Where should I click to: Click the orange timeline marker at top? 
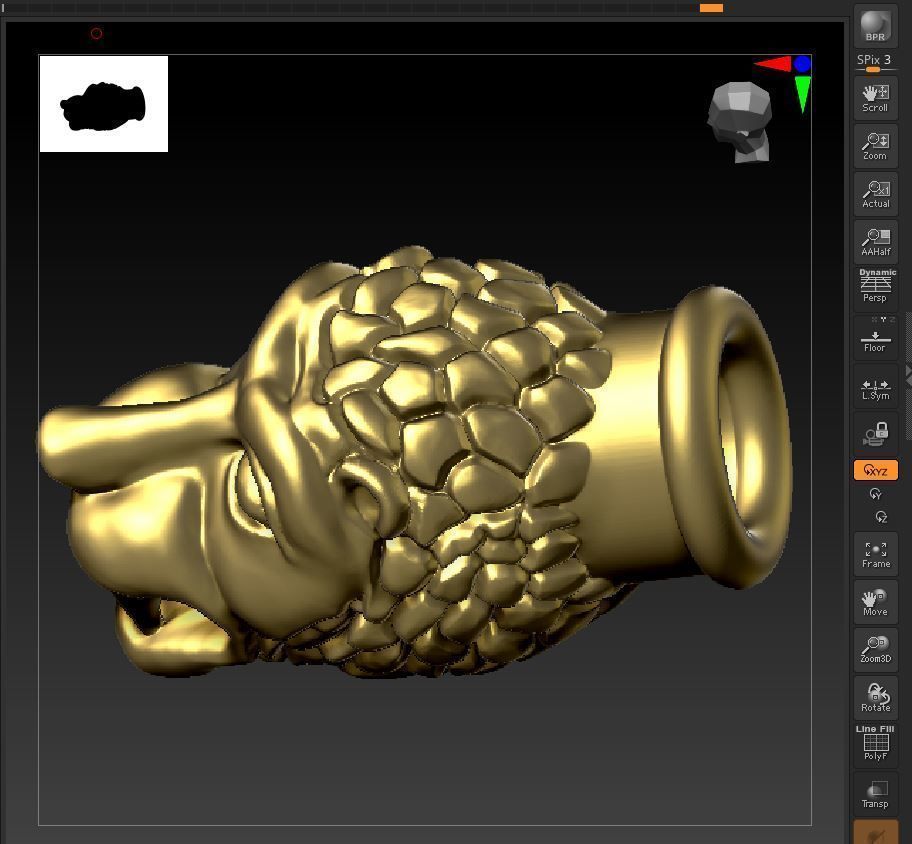point(711,8)
